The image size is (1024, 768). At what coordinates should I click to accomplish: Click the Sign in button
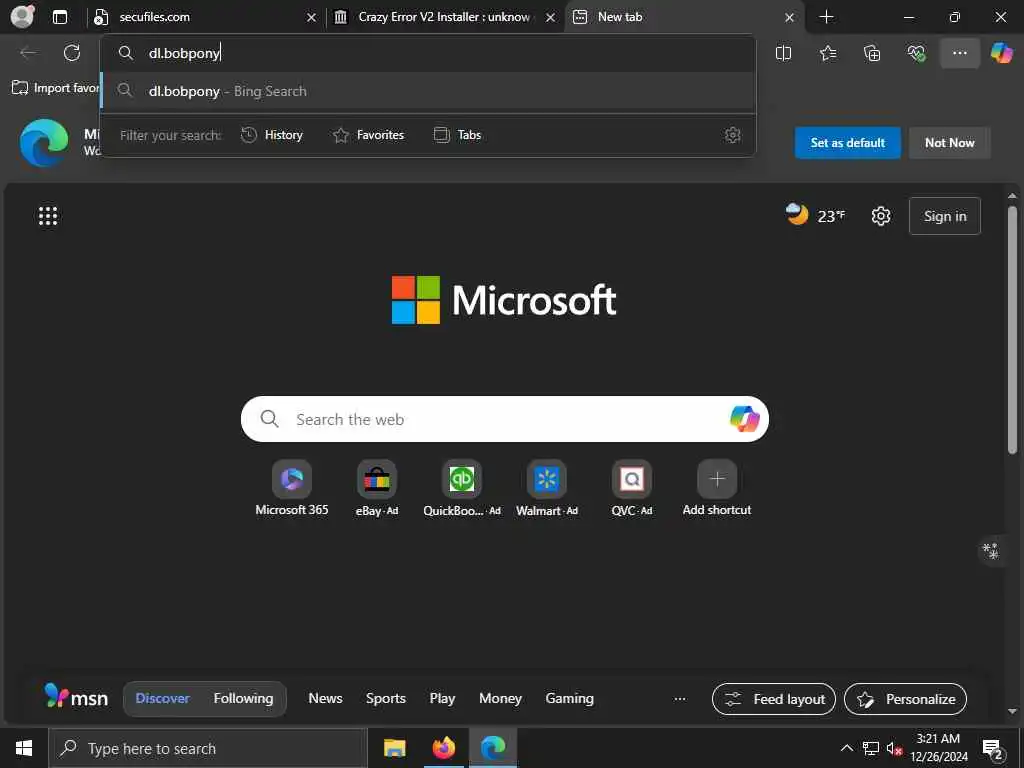944,216
